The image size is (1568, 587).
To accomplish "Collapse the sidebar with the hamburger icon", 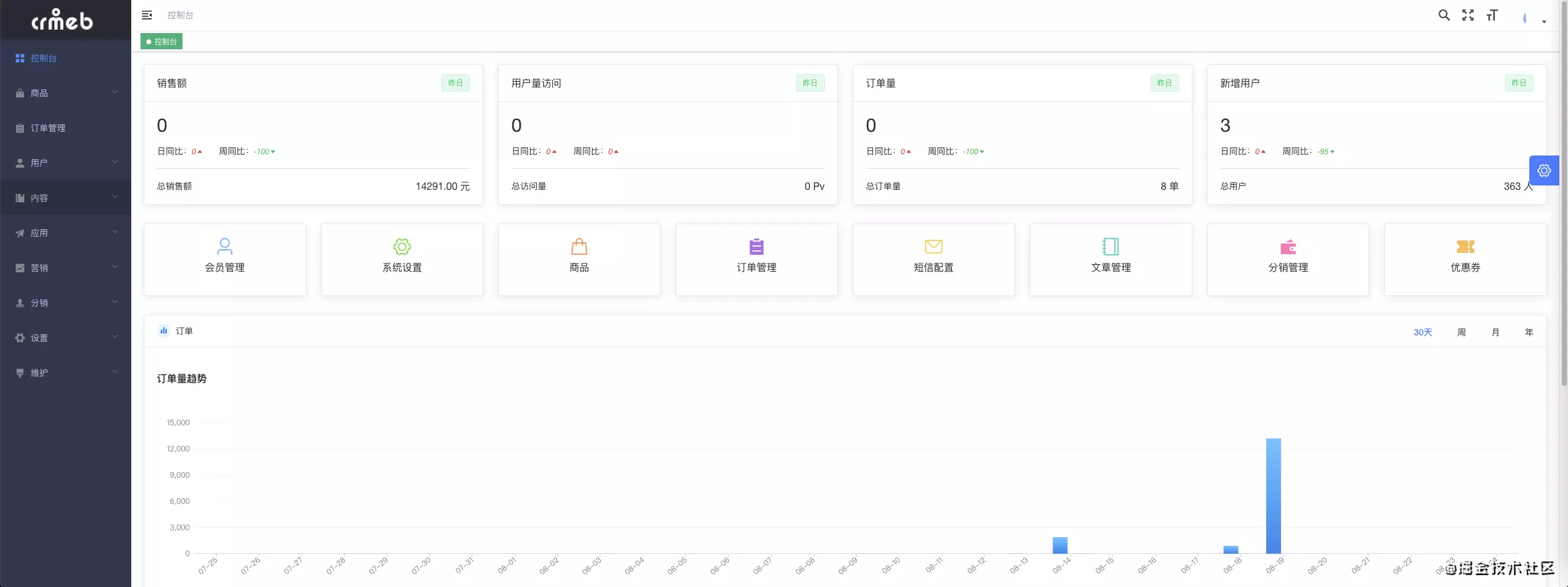I will (147, 15).
